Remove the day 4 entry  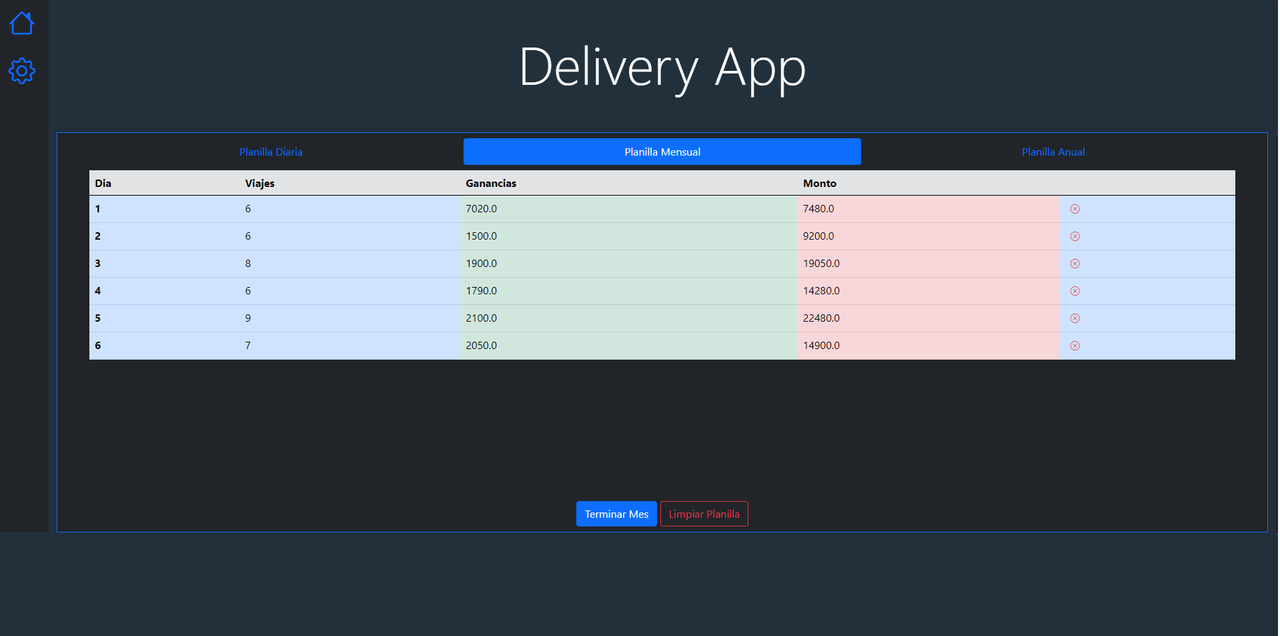click(1075, 291)
